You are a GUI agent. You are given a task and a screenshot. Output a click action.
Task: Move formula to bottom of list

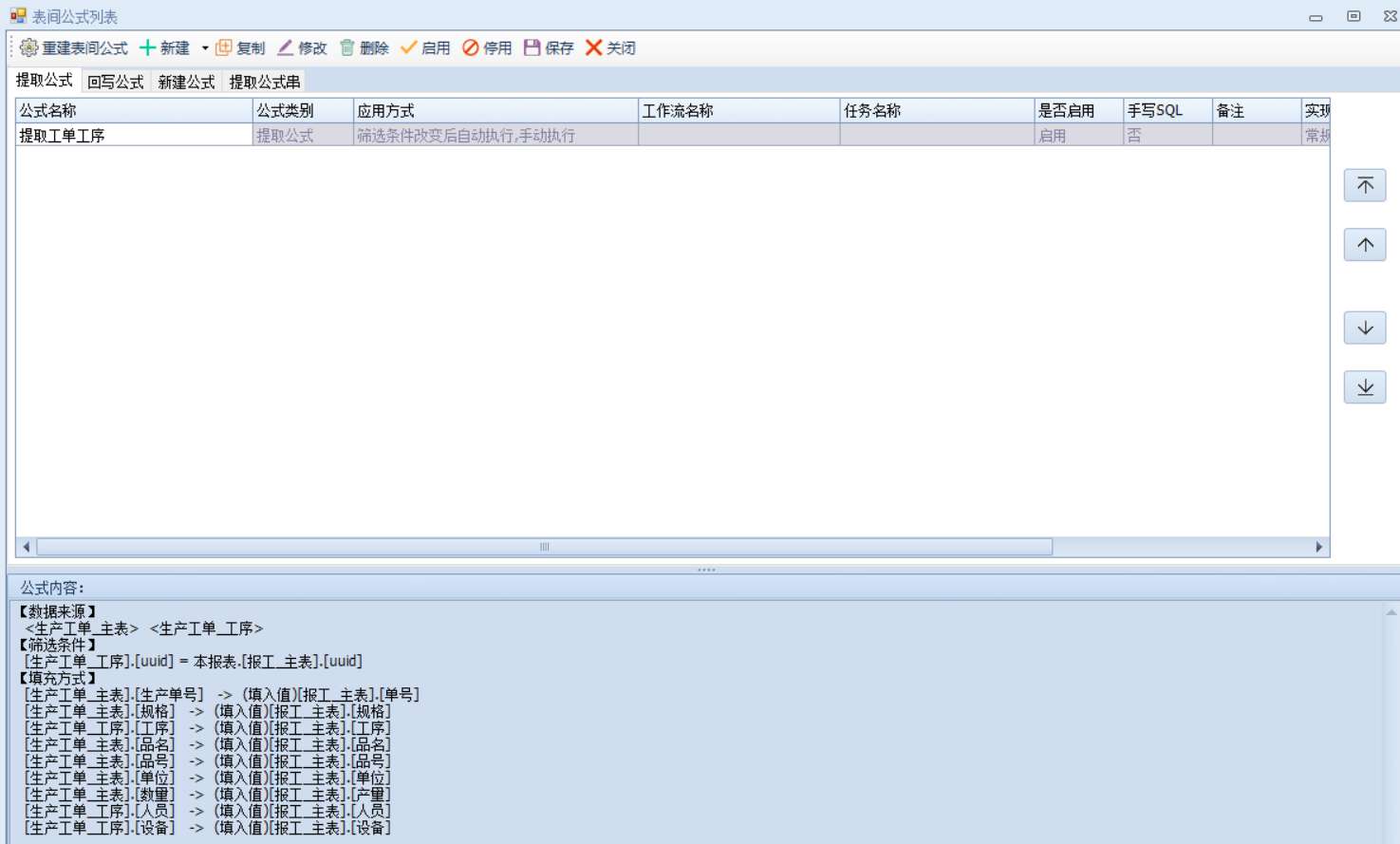pos(1365,387)
